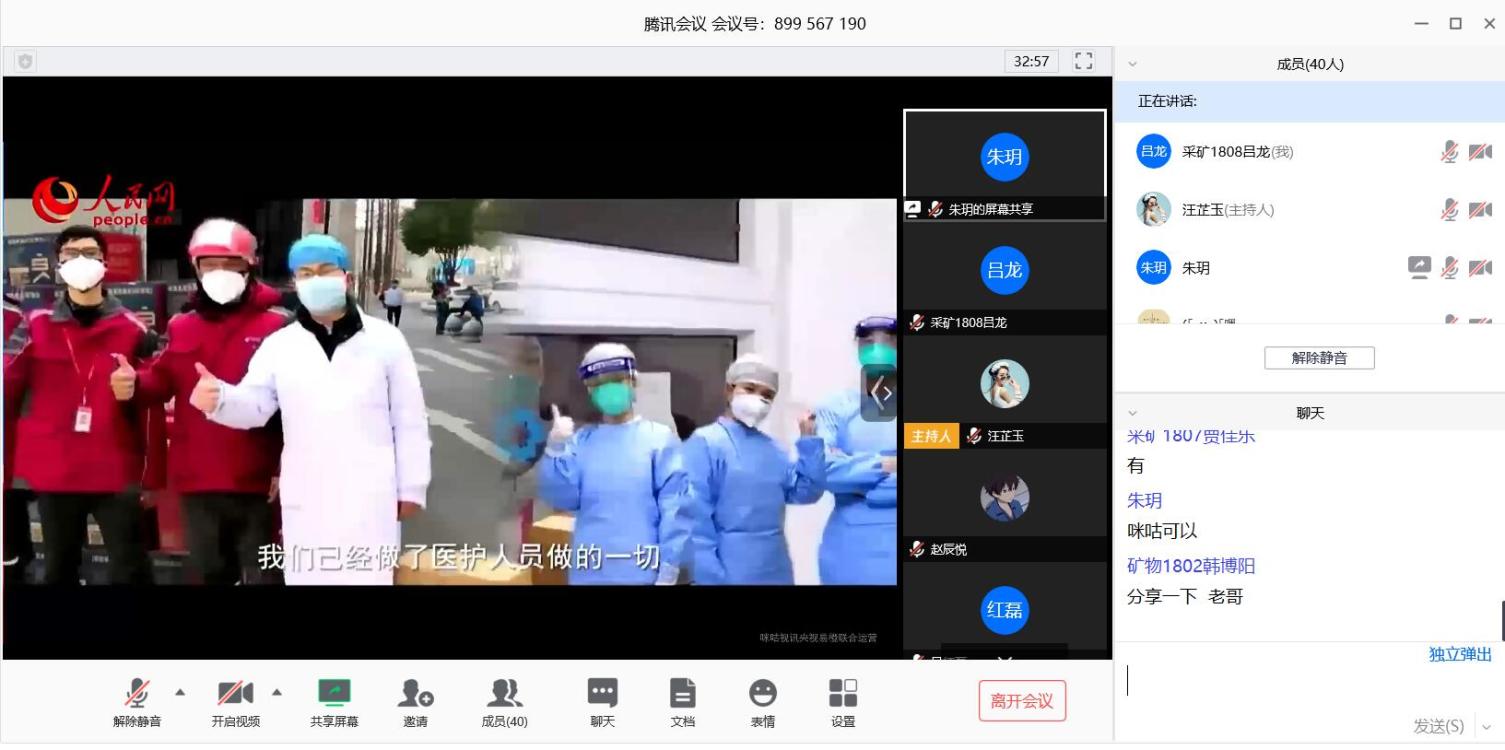Click the security shield icon at top-left
1505x750 pixels.
[x=25, y=61]
